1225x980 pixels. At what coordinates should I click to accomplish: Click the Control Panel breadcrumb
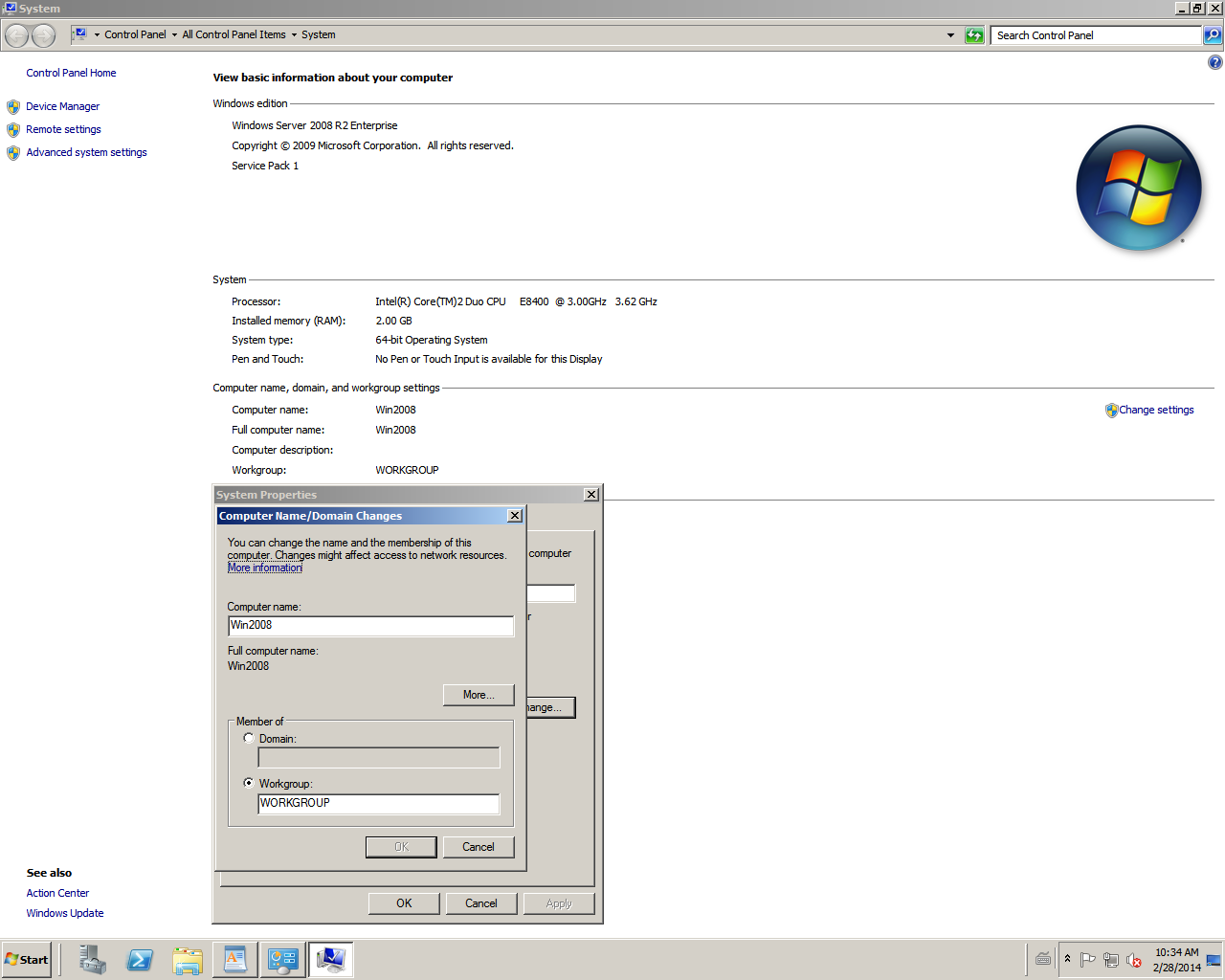pos(135,34)
